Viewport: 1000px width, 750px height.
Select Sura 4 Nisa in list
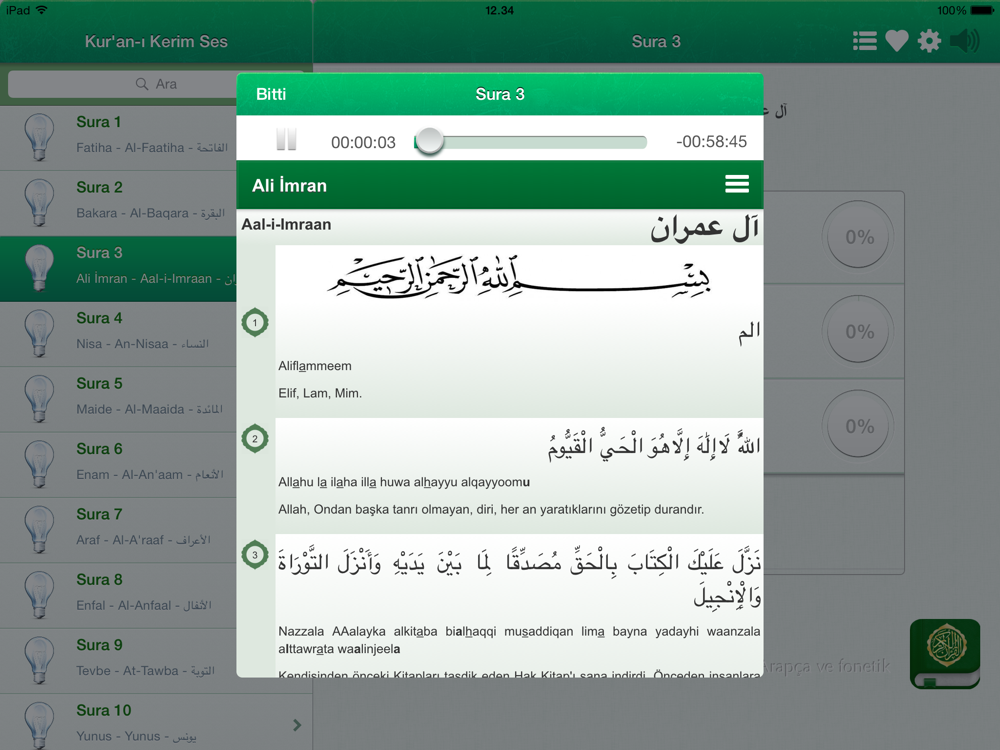(x=119, y=334)
